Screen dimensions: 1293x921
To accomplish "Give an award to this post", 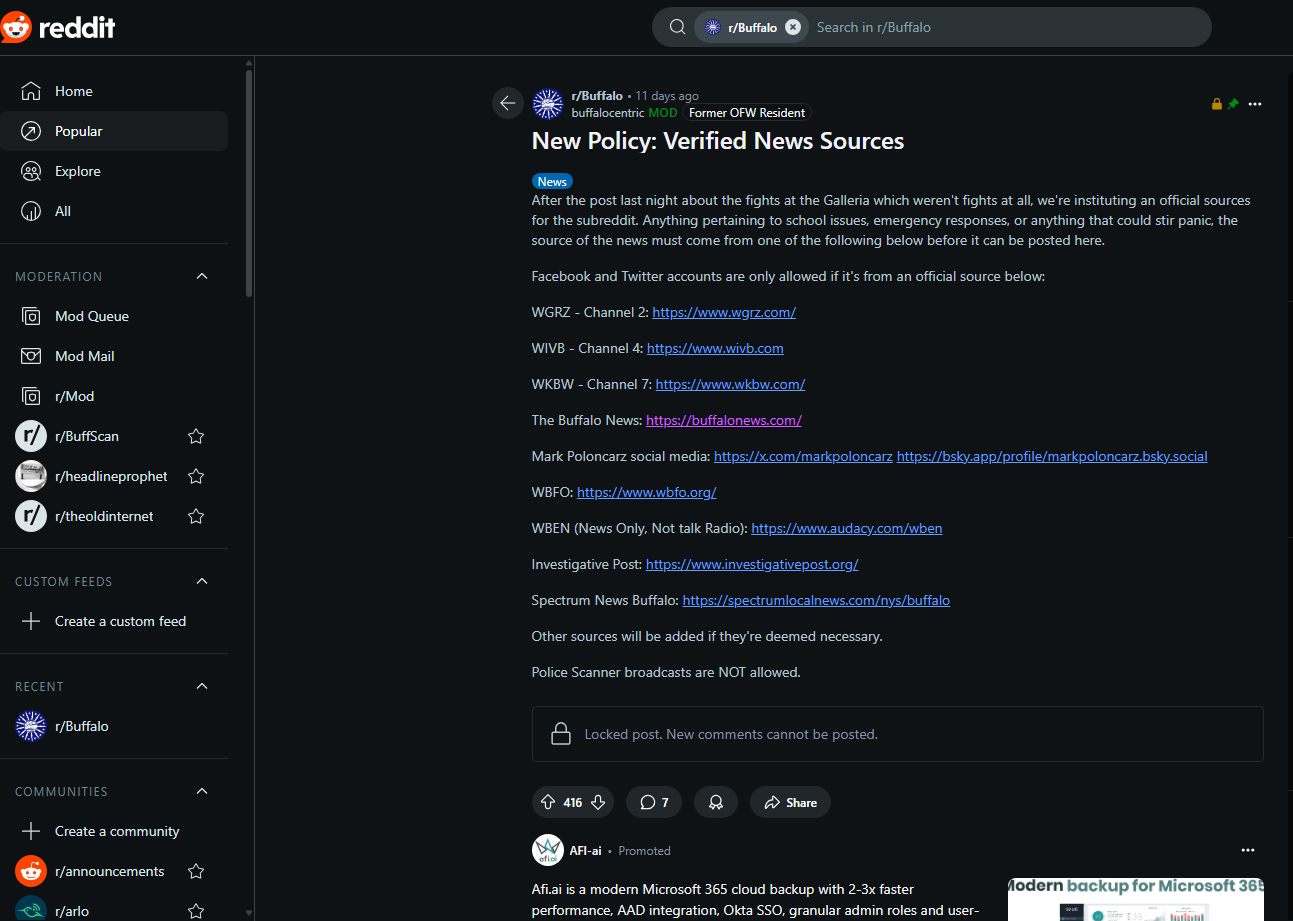I will (716, 802).
